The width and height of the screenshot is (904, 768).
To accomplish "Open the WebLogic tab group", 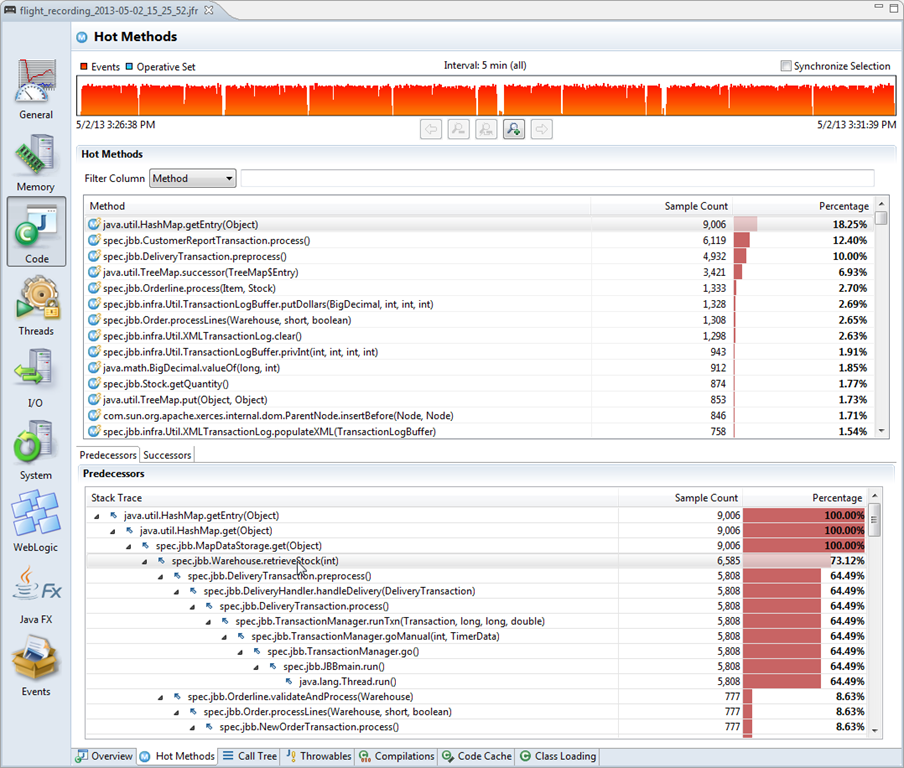I will point(36,522).
